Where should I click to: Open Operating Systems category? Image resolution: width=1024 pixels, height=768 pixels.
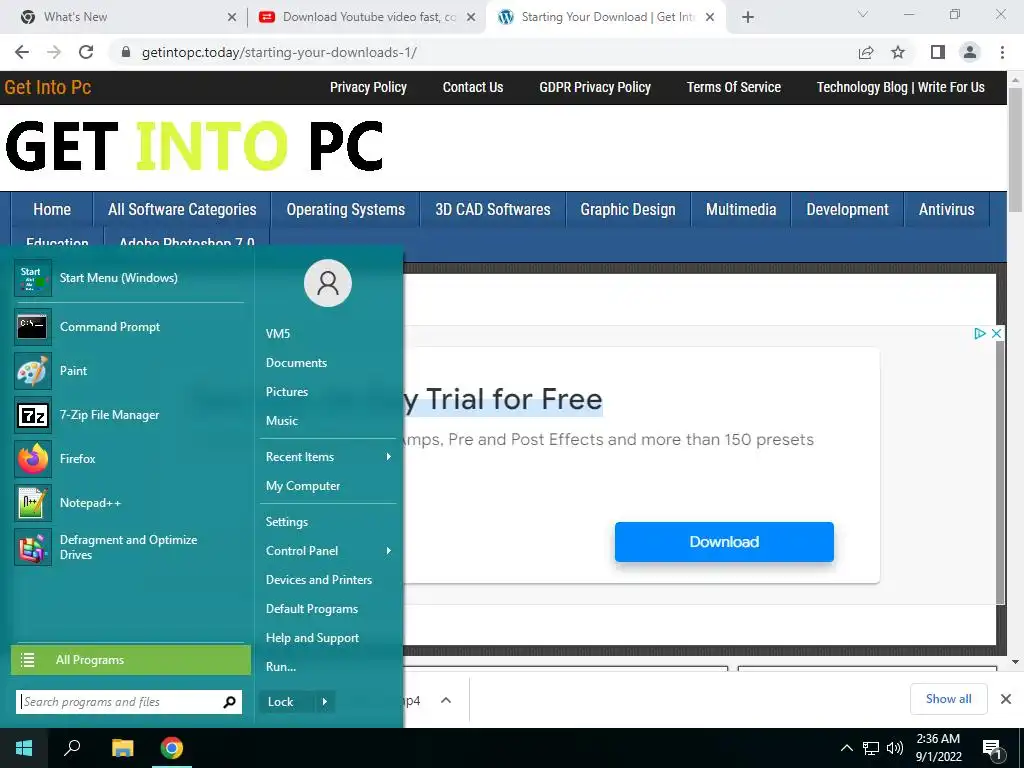pyautogui.click(x=345, y=210)
